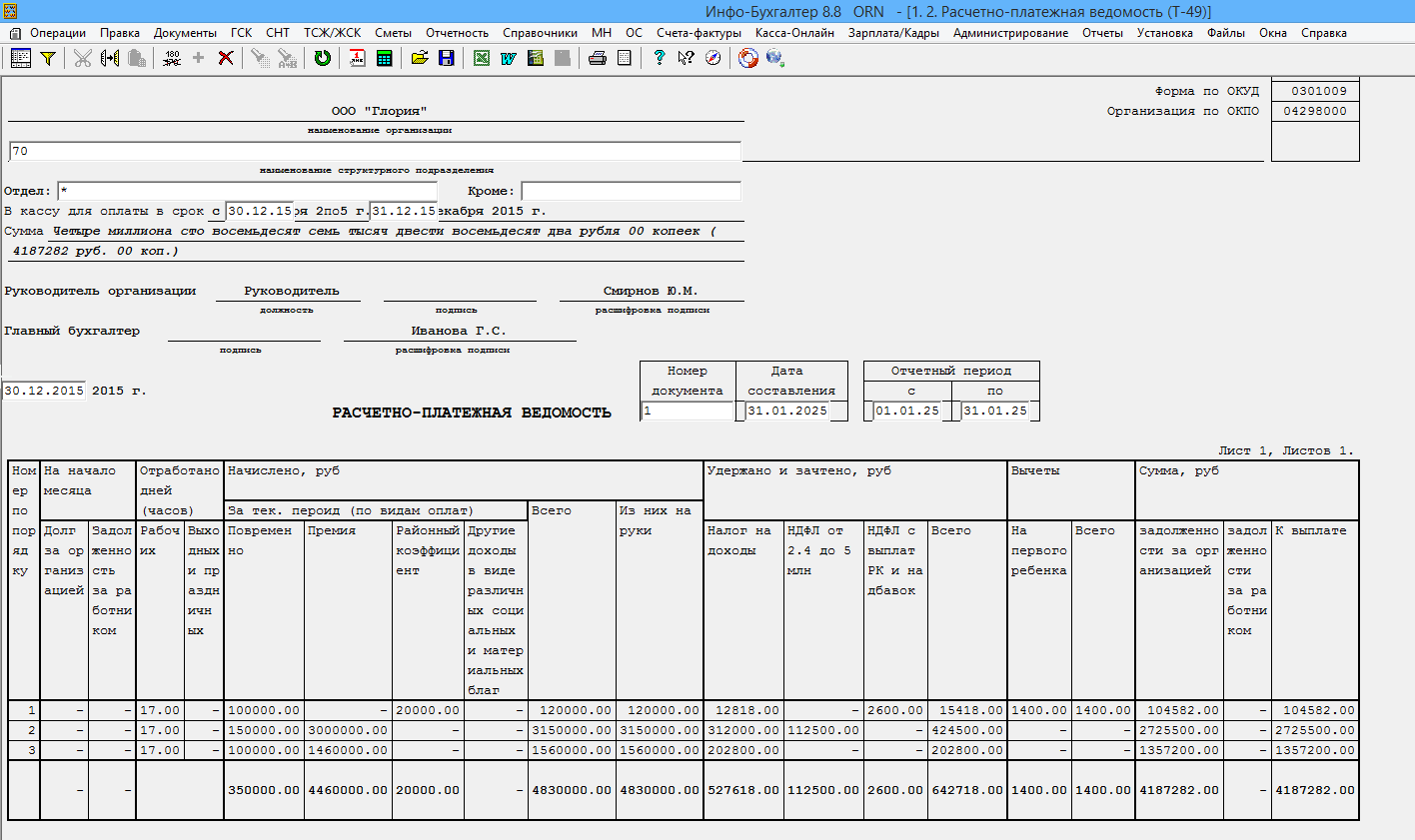
Task: Open the Администрирование menu
Action: (x=1010, y=33)
